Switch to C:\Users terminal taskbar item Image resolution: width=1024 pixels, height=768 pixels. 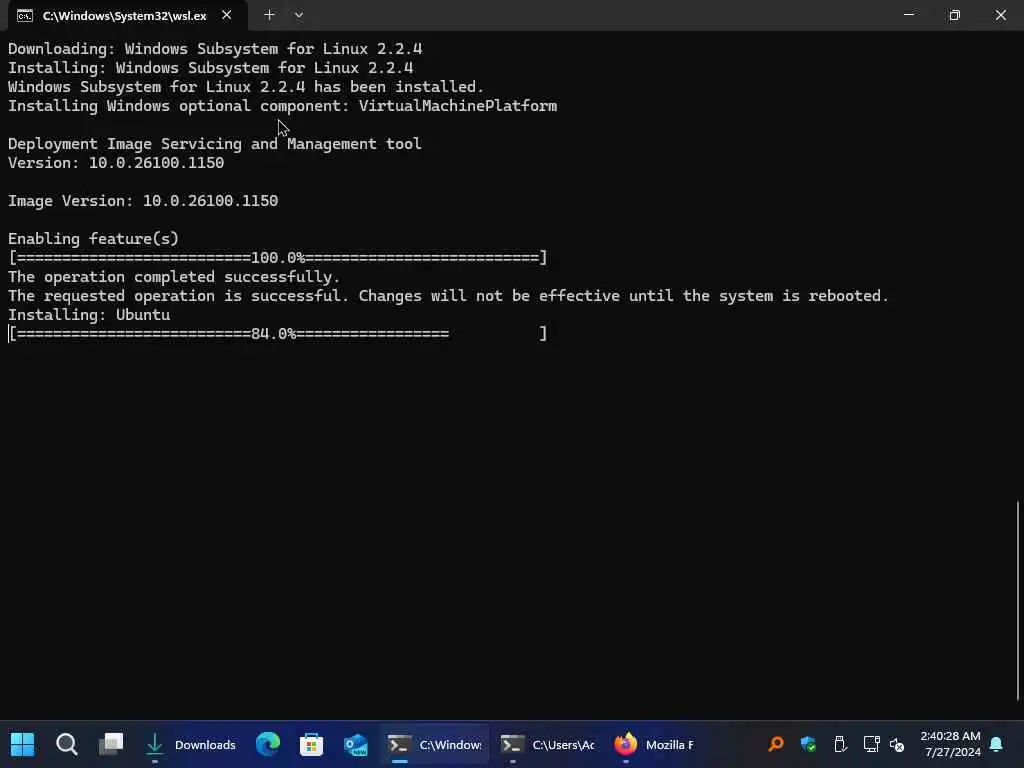point(547,744)
